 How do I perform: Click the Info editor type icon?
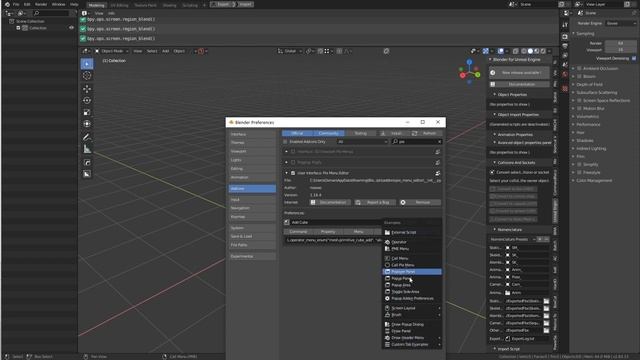(84, 13)
